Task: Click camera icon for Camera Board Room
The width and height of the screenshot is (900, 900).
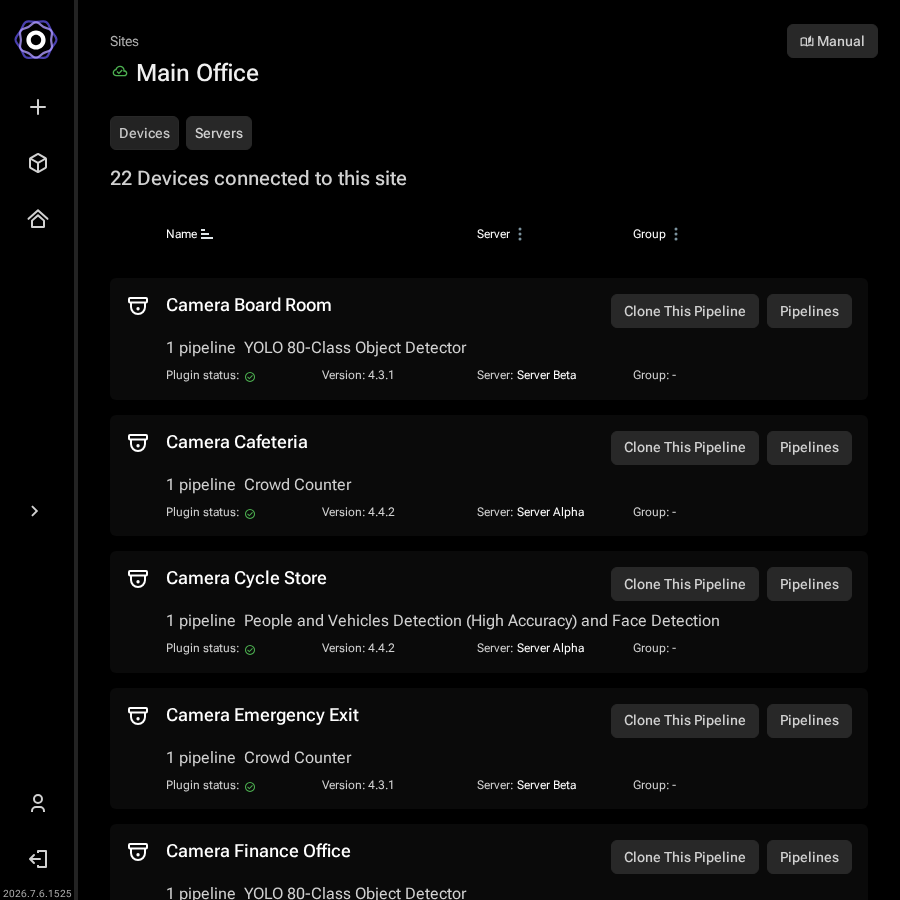Action: point(138,305)
